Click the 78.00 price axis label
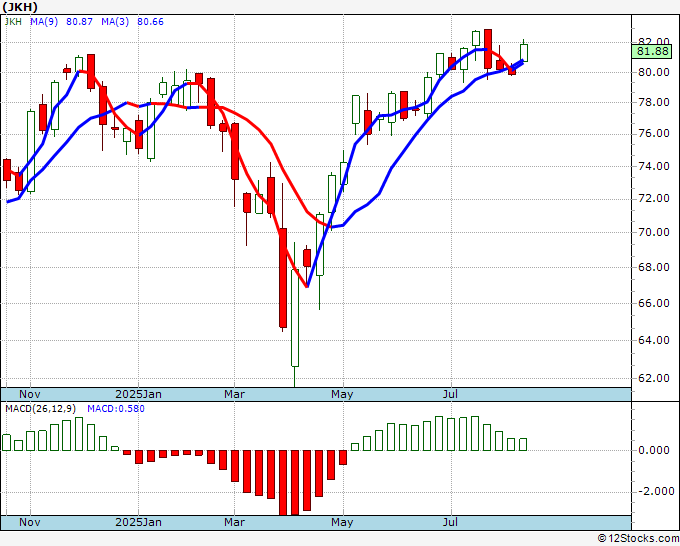The width and height of the screenshot is (680, 546). [x=654, y=102]
